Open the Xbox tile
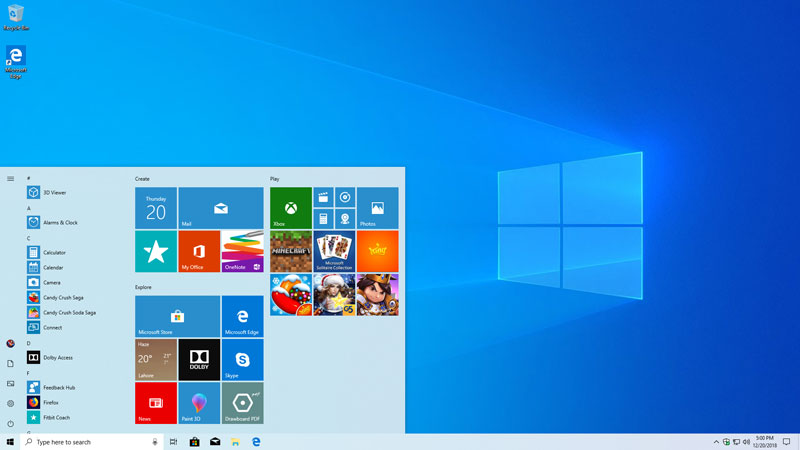The image size is (800, 450). point(290,208)
